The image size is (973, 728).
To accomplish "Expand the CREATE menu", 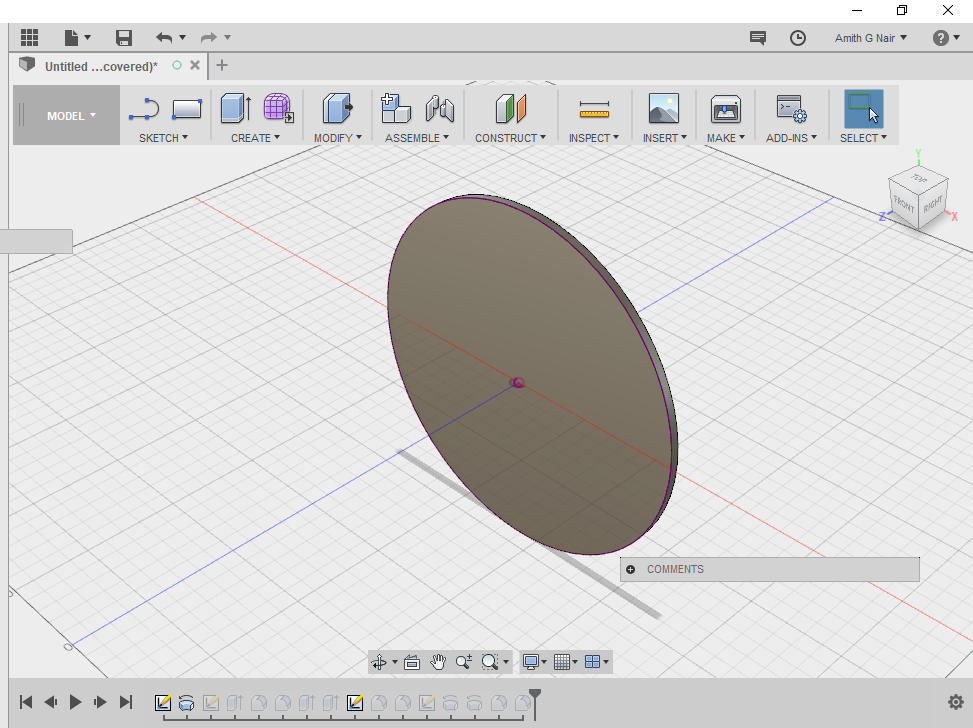I will pos(255,138).
